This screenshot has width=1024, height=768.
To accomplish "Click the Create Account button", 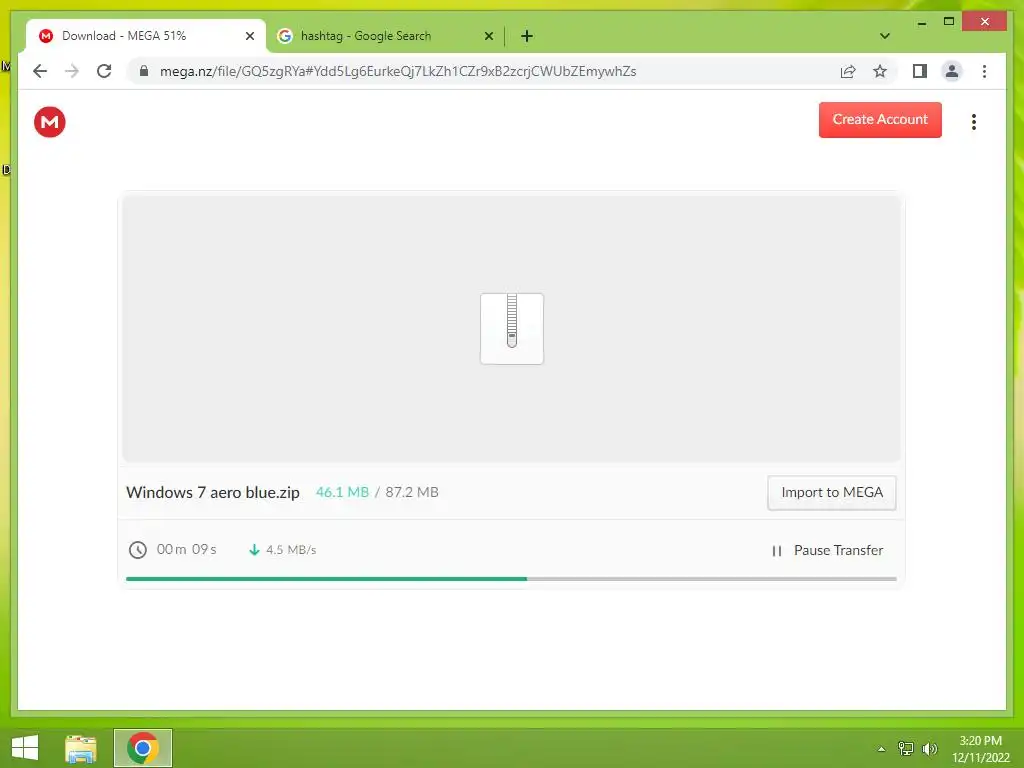I will 880,120.
